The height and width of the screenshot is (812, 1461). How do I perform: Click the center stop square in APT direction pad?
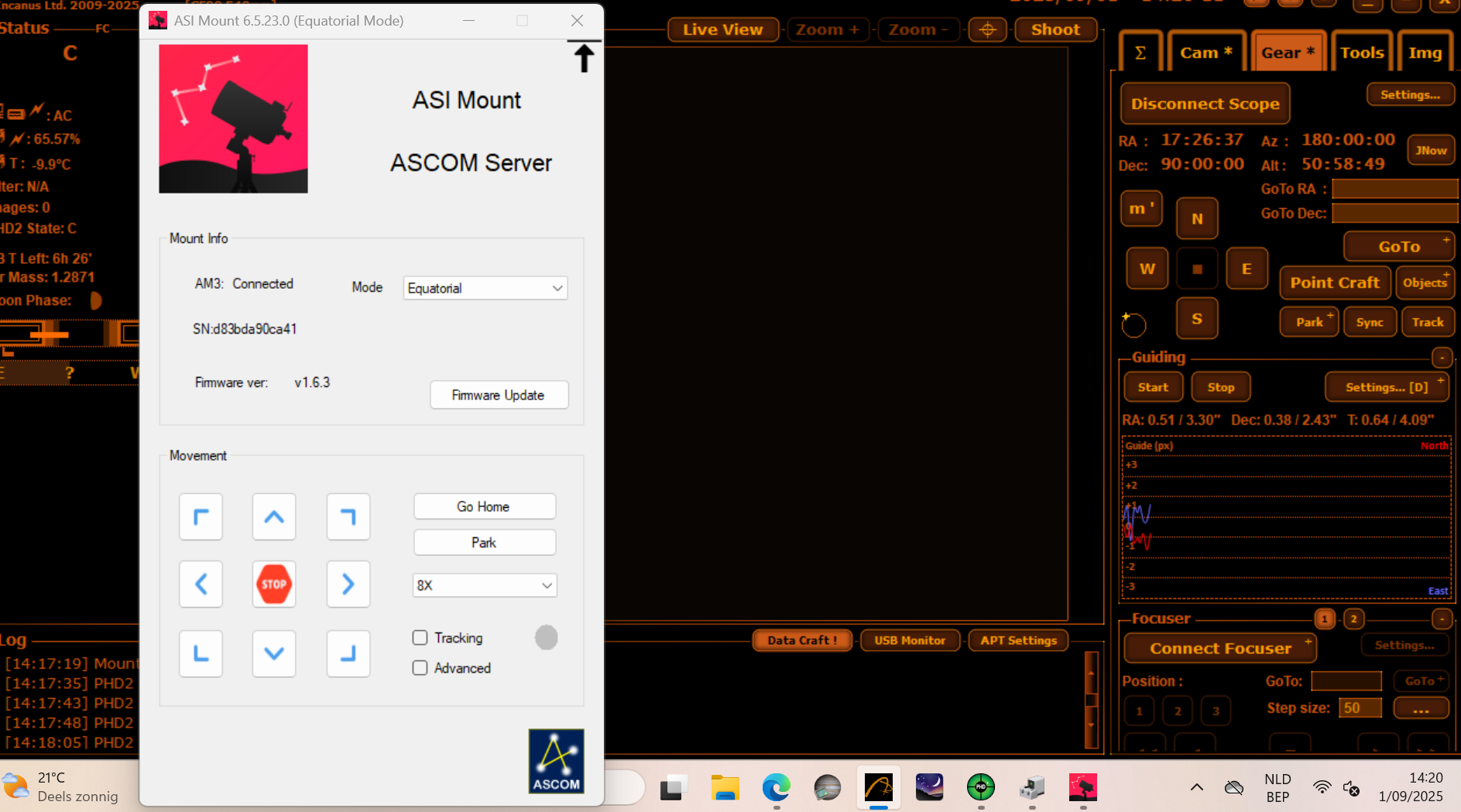1197,269
